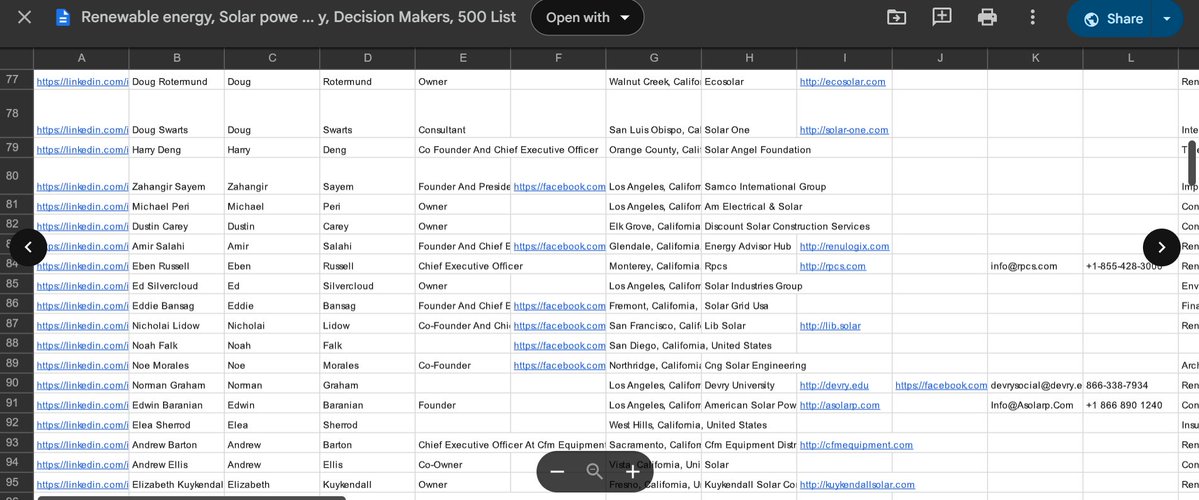Viewport: 1199px width, 500px height.
Task: Click the cell '866-338-7934'
Action: (1130, 384)
